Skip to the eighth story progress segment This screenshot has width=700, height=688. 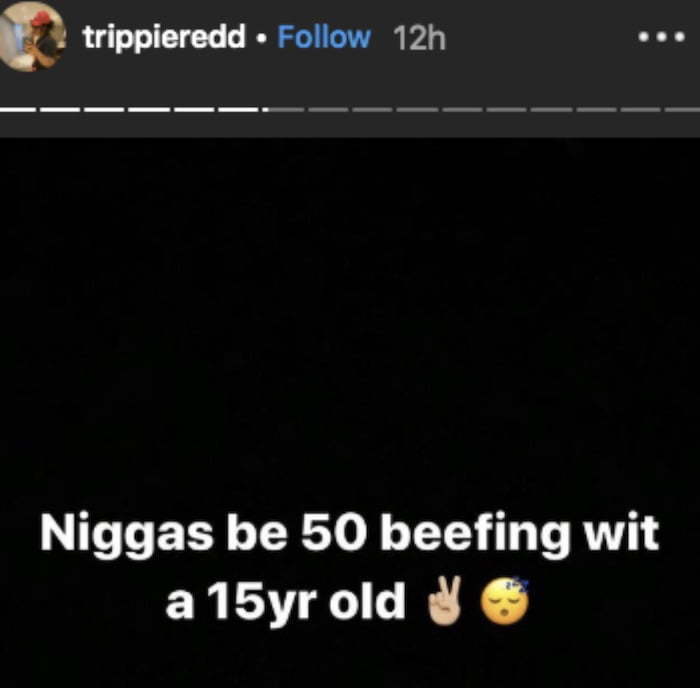click(x=328, y=109)
